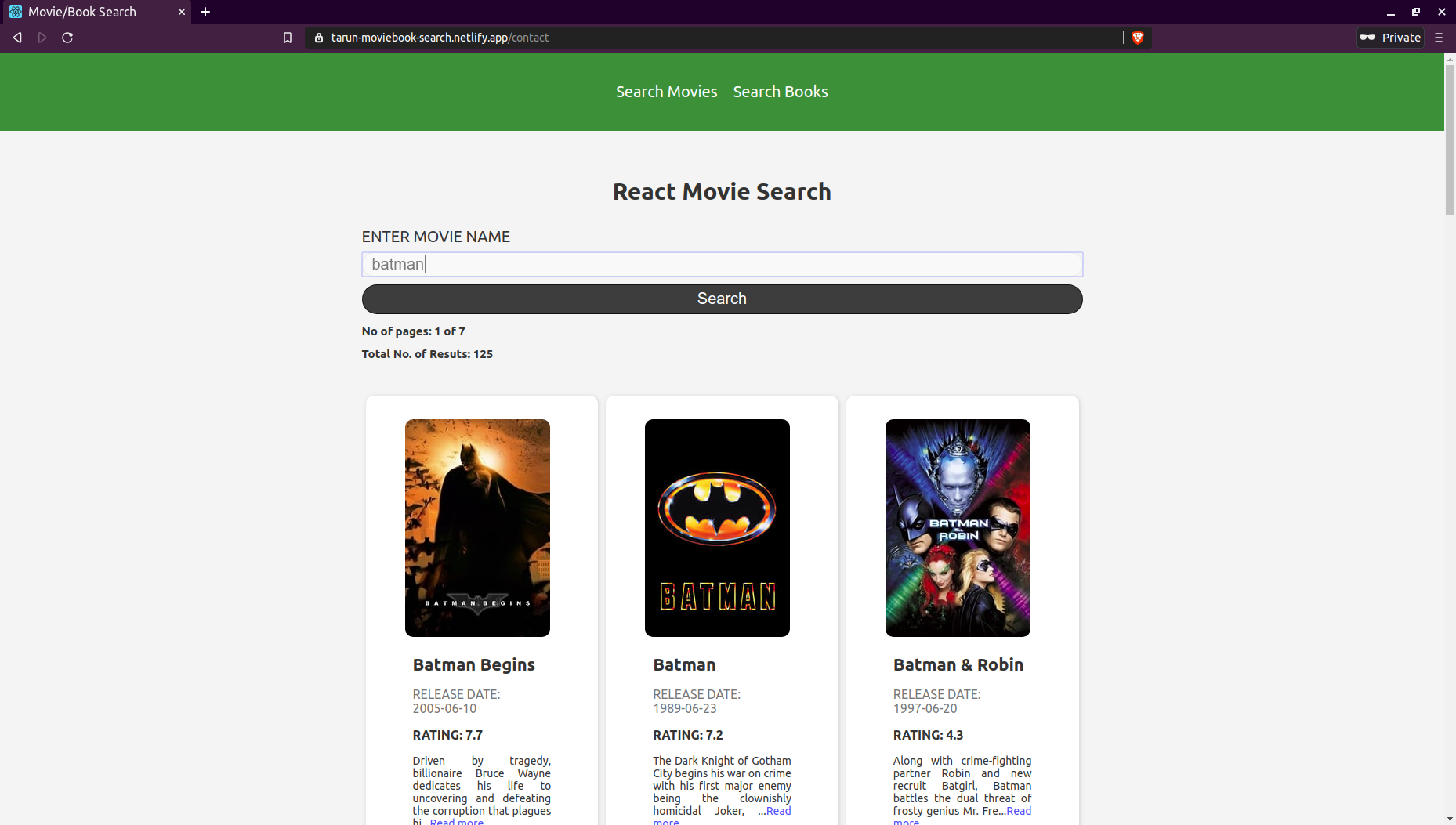Open Batman & Robin poster image

point(958,527)
